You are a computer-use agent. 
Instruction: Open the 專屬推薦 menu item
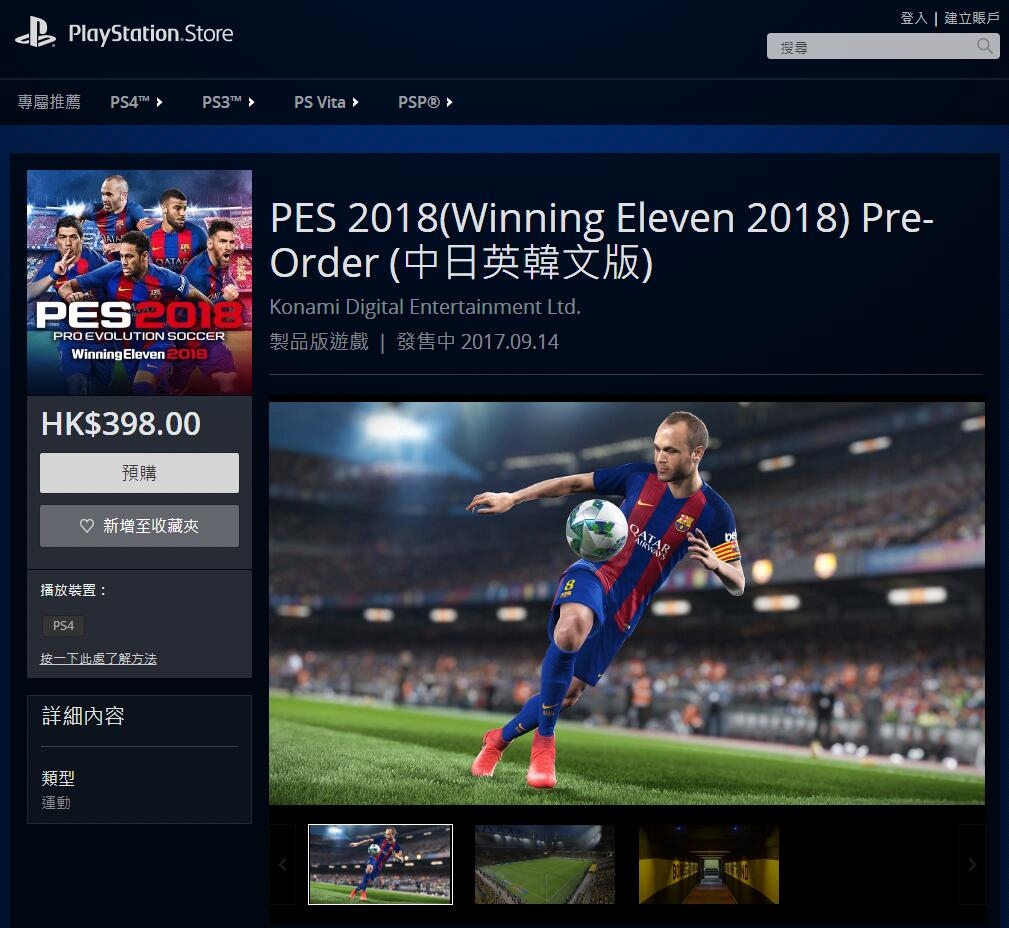(x=49, y=102)
